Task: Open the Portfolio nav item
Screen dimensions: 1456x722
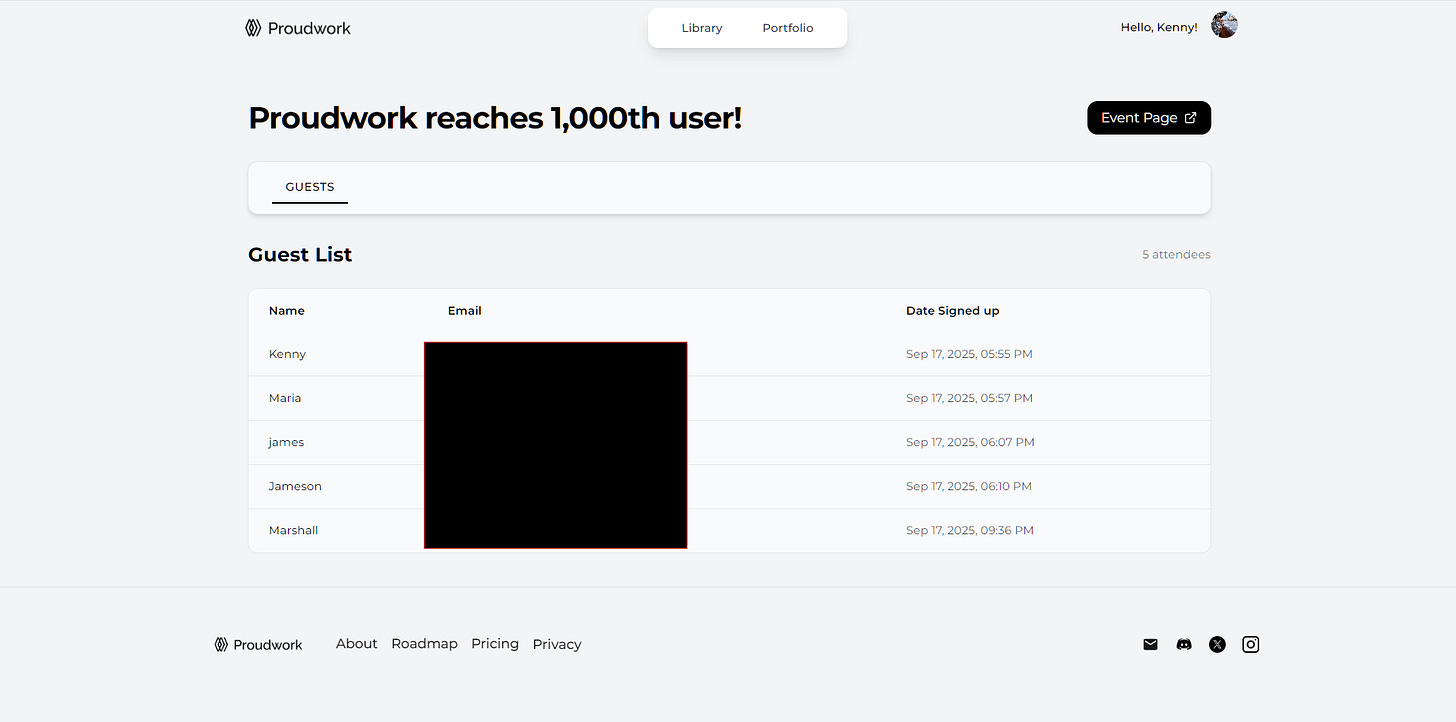Action: coord(788,28)
